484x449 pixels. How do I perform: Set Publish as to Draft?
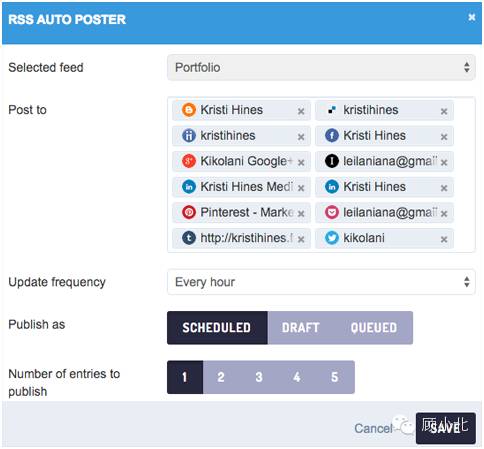[301, 328]
